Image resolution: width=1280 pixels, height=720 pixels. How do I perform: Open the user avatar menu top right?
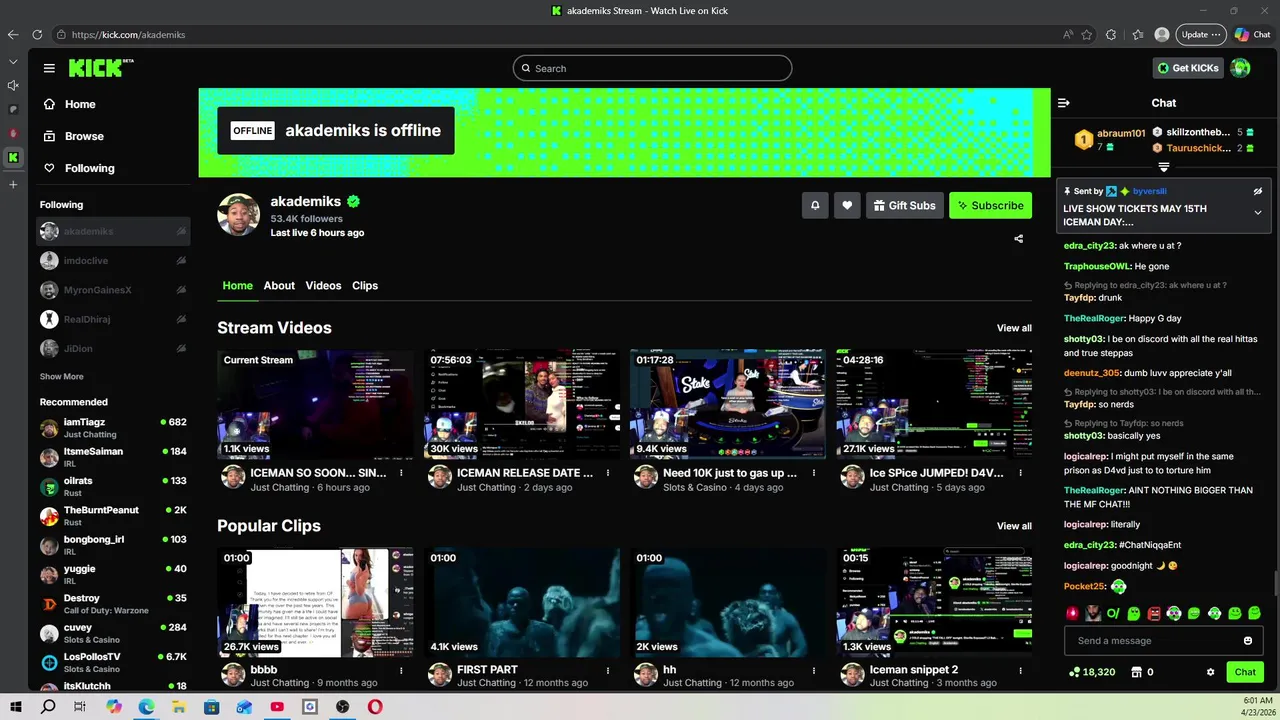(1240, 68)
